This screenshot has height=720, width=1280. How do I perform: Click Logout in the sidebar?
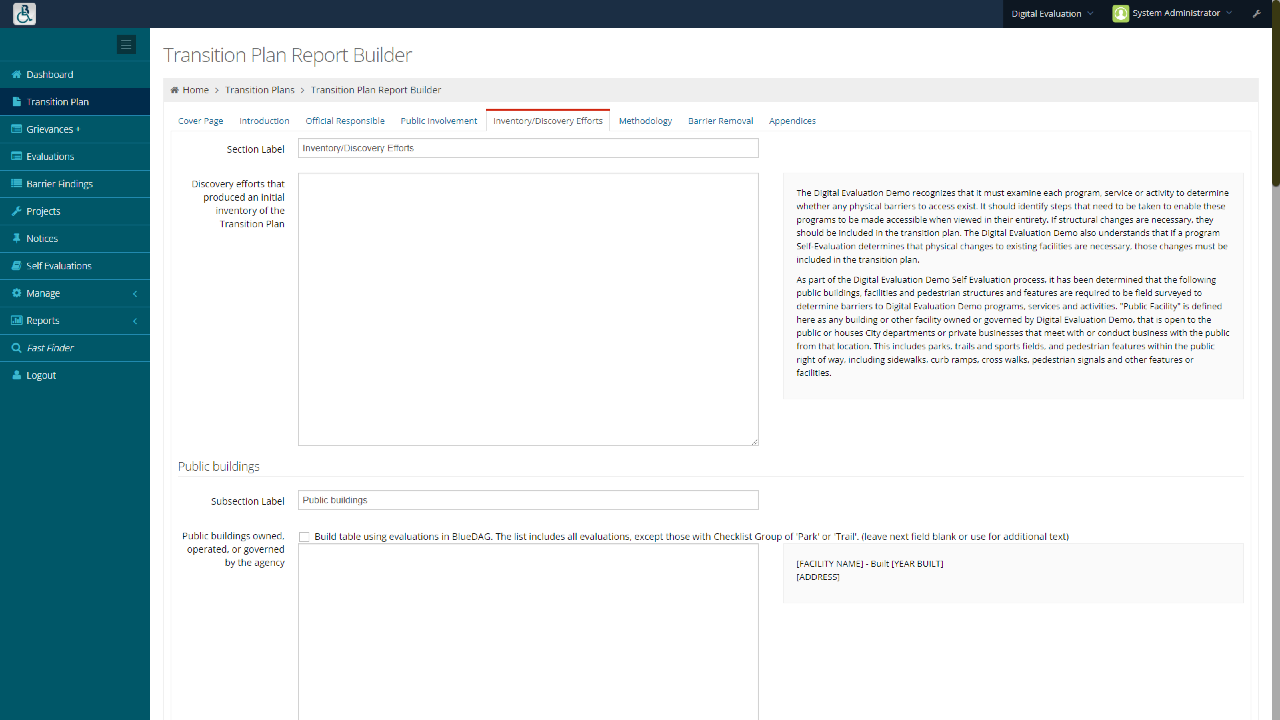[x=75, y=375]
